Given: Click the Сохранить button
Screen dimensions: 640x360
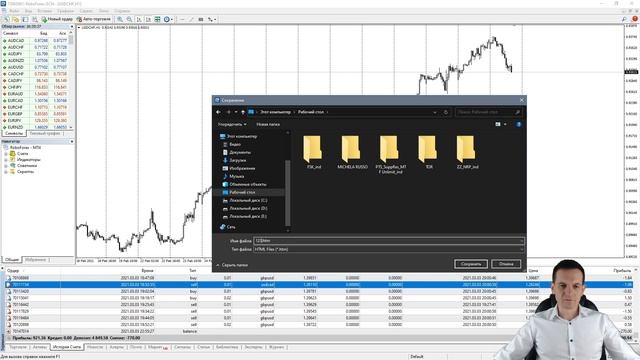Looking at the screenshot, I should click(471, 264).
